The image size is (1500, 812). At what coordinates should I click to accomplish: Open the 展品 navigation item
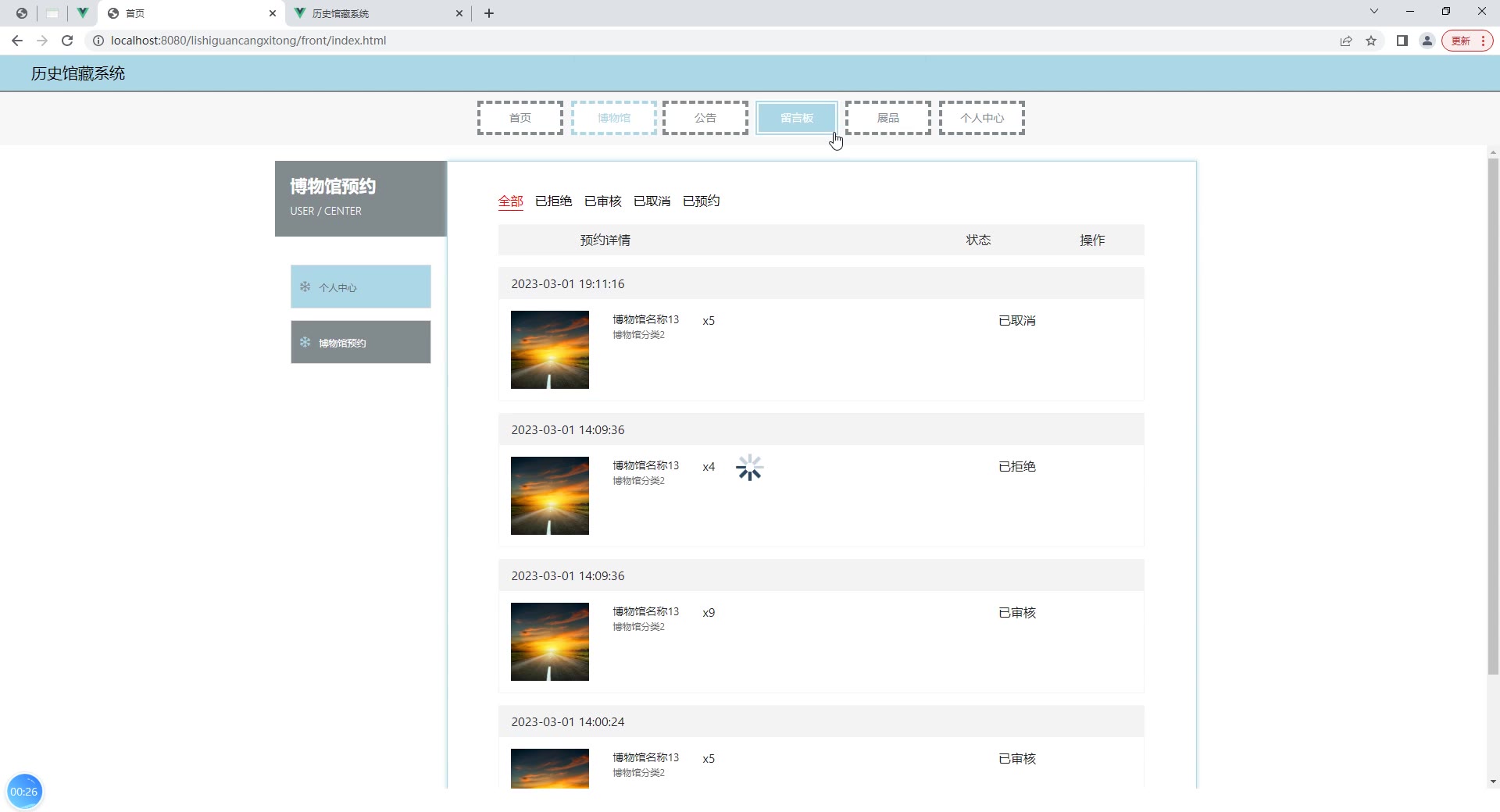(888, 118)
